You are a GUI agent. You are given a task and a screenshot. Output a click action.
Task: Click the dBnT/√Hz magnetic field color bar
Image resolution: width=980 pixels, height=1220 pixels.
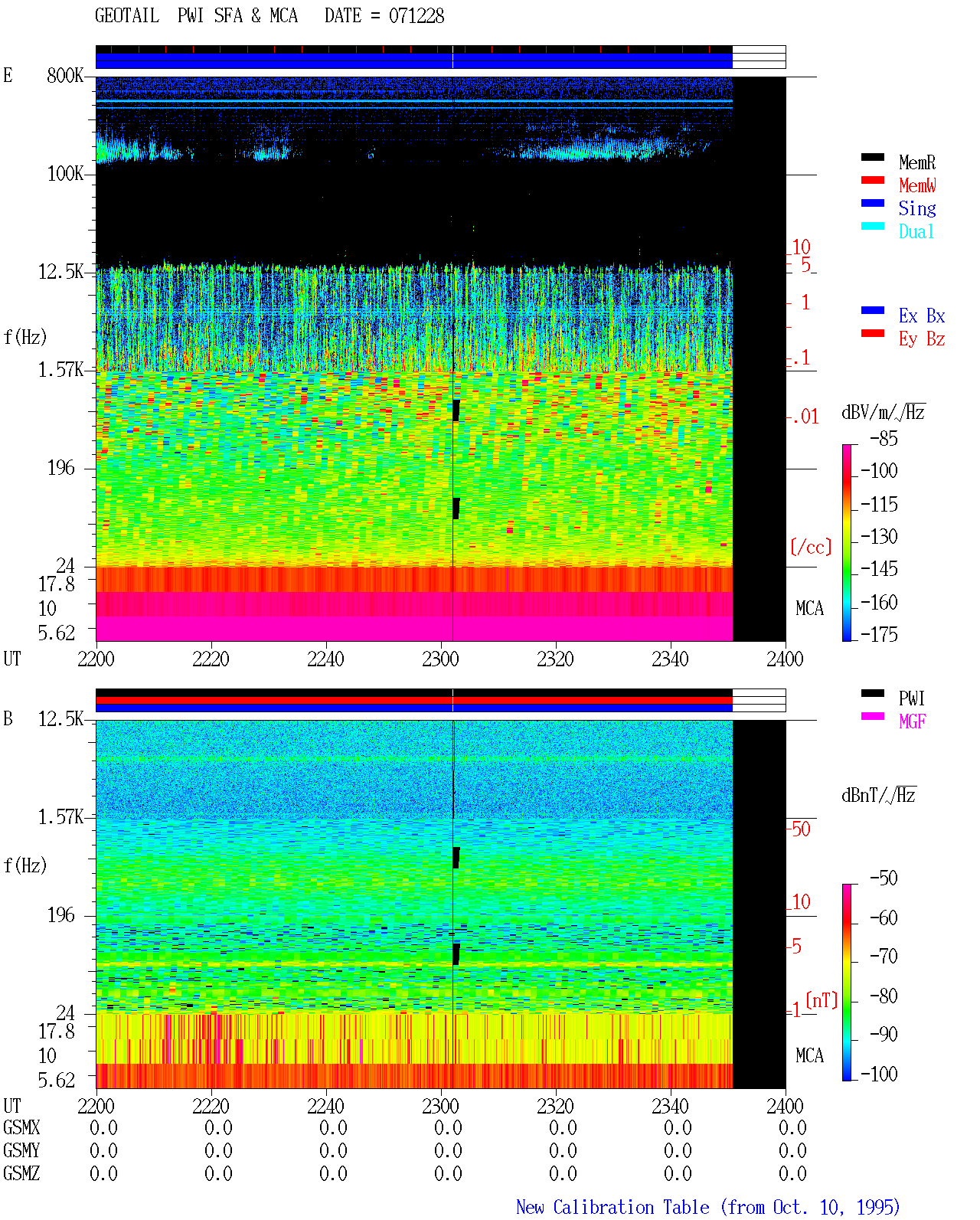(847, 983)
